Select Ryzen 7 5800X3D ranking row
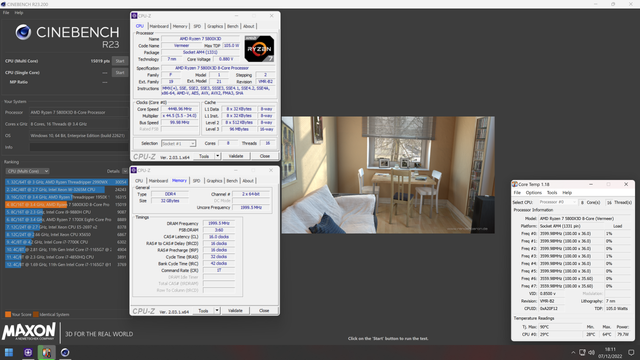 coord(66,204)
